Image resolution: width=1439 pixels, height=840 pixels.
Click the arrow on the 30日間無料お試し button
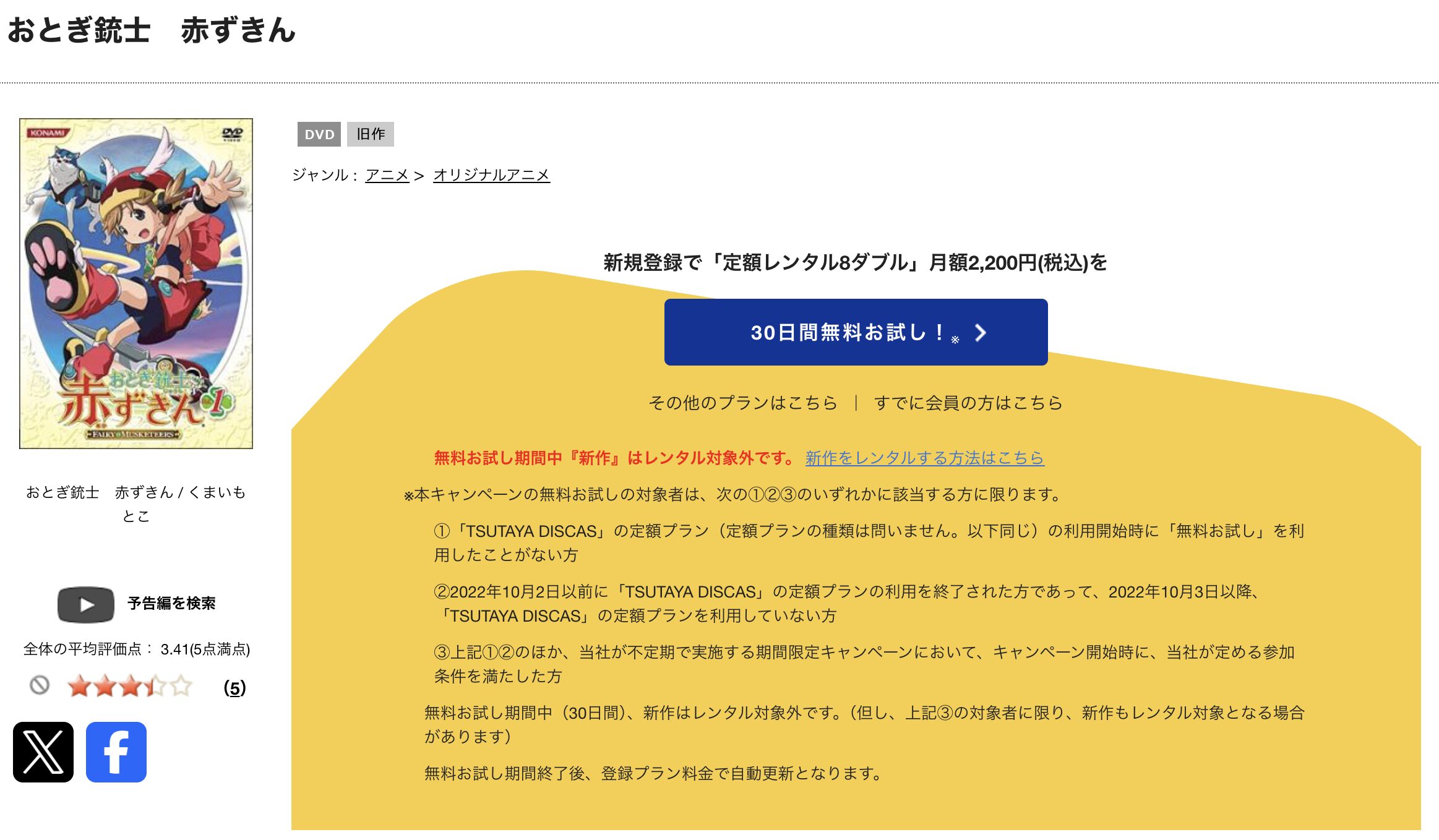[980, 333]
